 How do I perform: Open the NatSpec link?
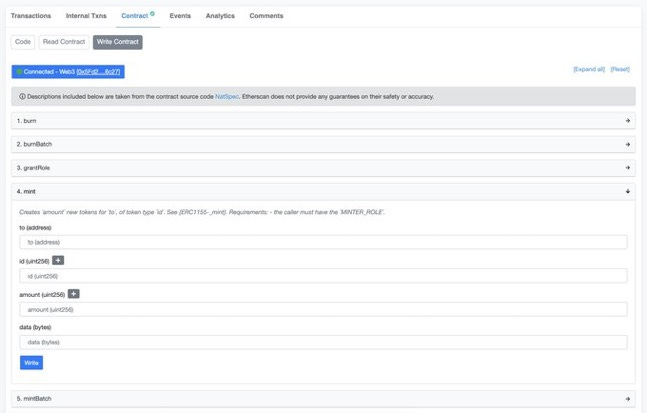227,97
